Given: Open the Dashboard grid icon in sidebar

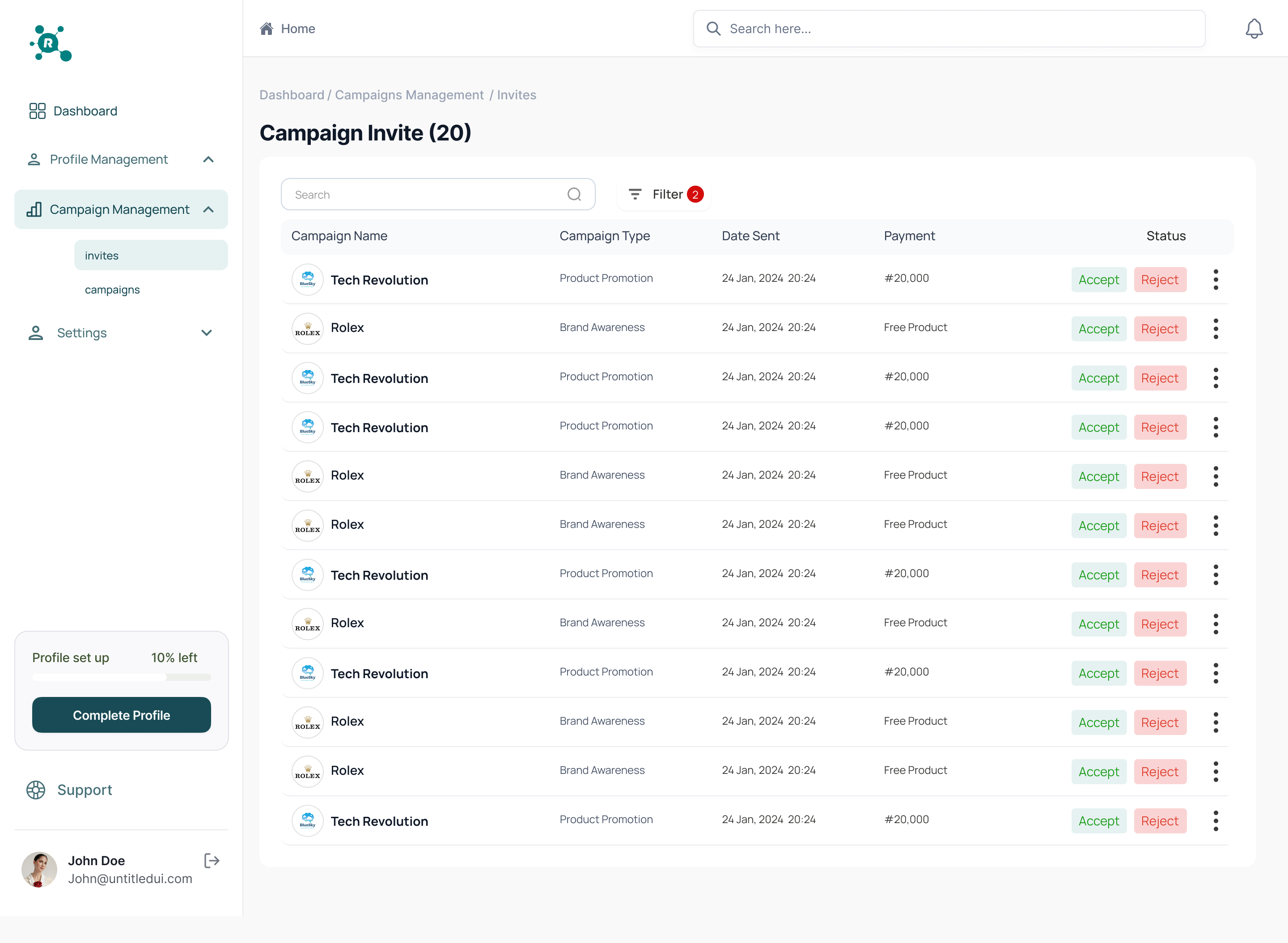Looking at the screenshot, I should pos(37,111).
